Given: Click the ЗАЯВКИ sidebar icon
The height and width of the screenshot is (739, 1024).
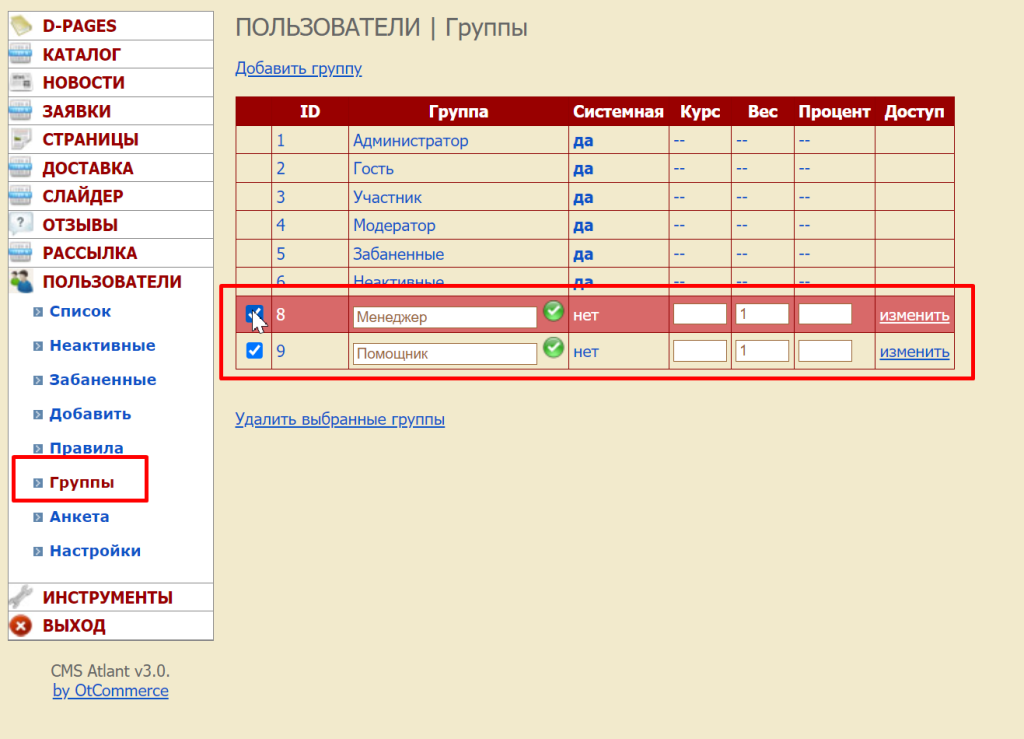Looking at the screenshot, I should [x=21, y=111].
